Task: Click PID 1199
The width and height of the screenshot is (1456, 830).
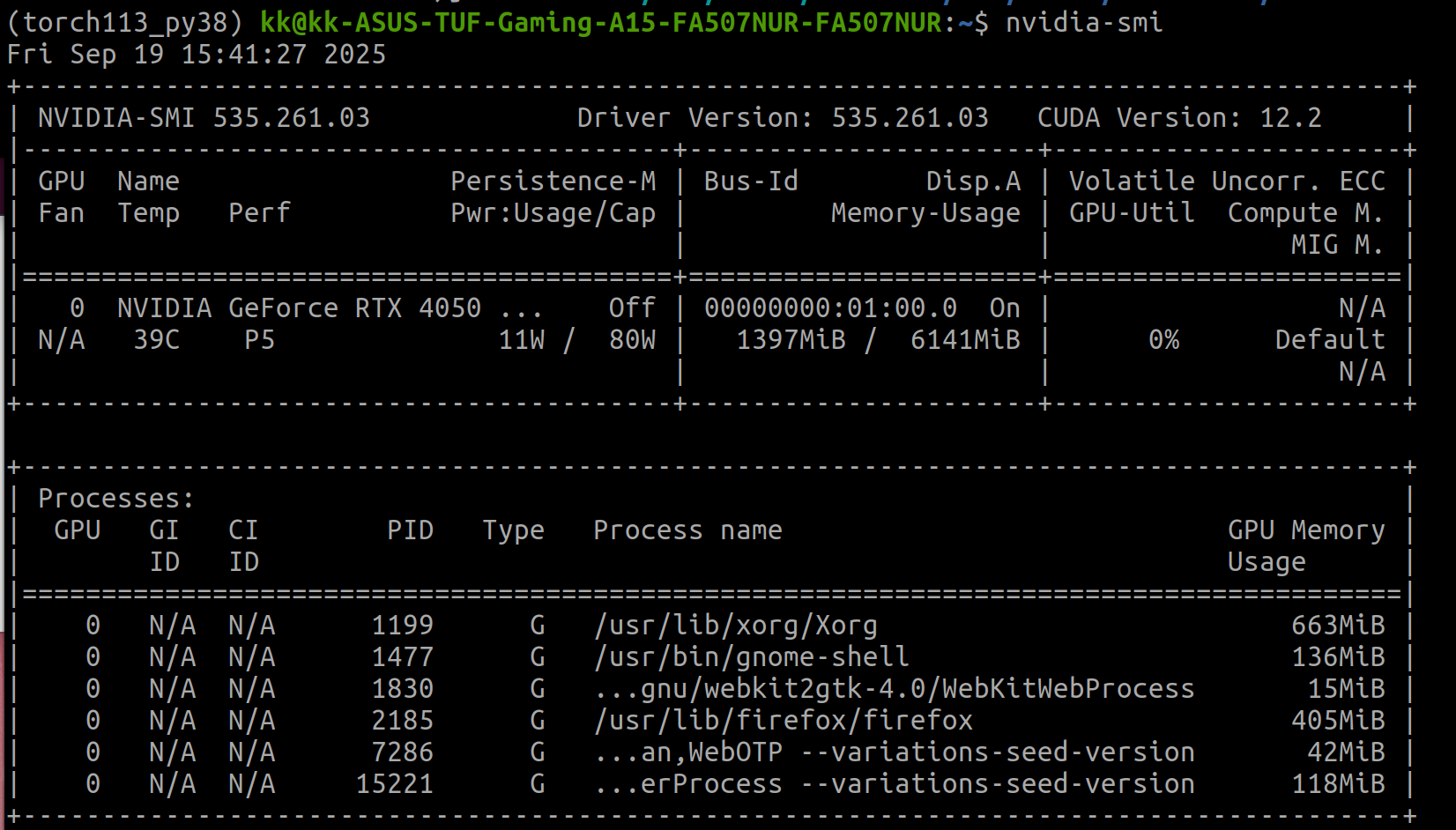Action: [402, 626]
